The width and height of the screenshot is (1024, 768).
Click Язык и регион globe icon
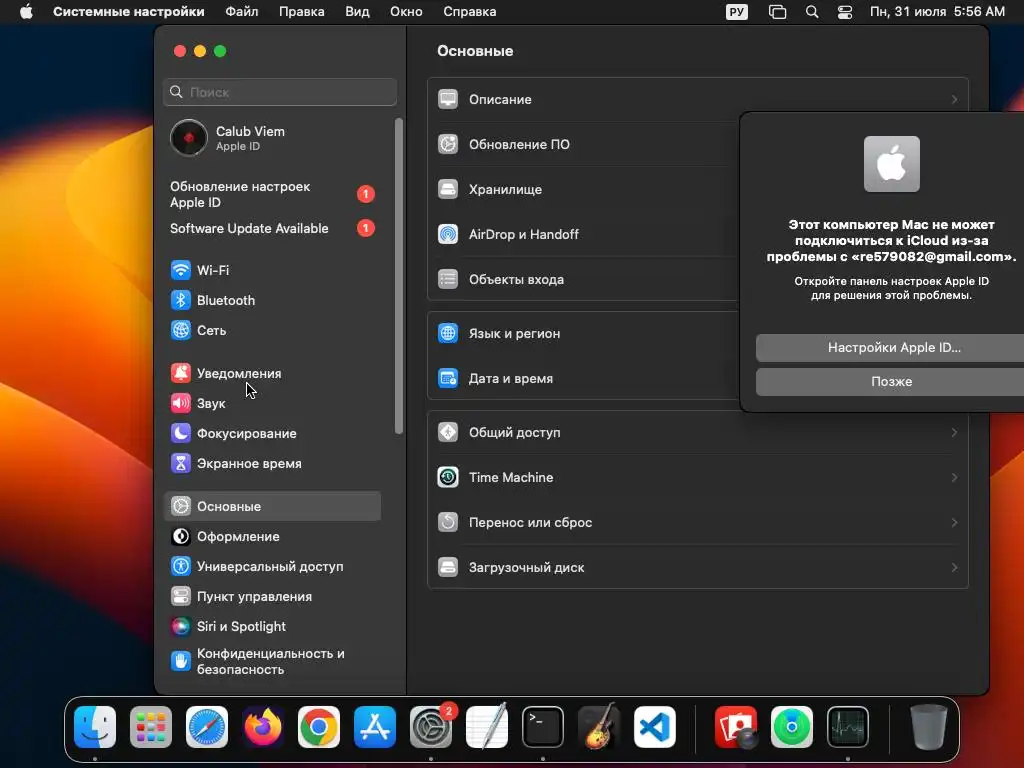click(448, 333)
